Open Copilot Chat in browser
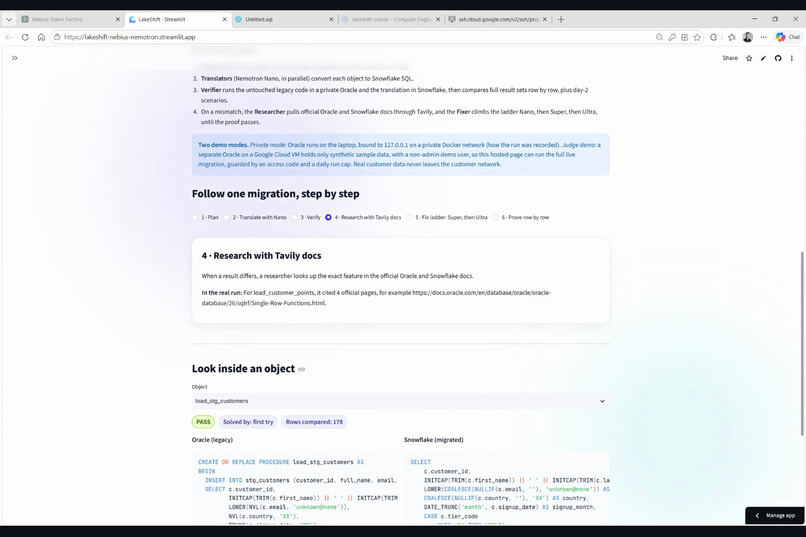This screenshot has height=537, width=806. click(x=788, y=37)
